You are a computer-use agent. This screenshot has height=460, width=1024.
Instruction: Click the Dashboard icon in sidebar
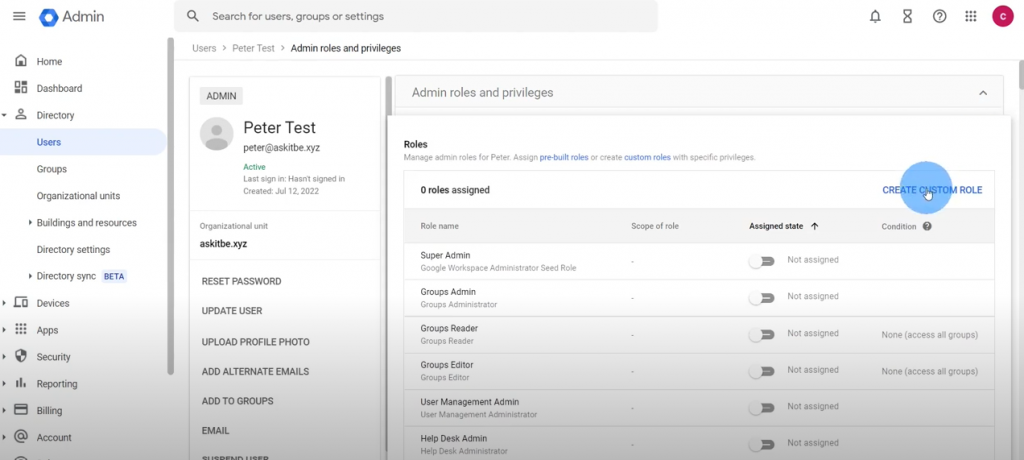(x=21, y=88)
